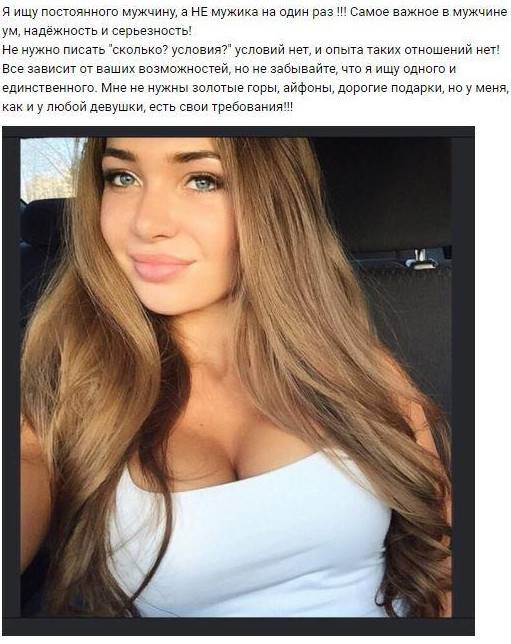Select the text "ум, надёжность и серьезность!"
The image size is (511, 644).
point(97,31)
